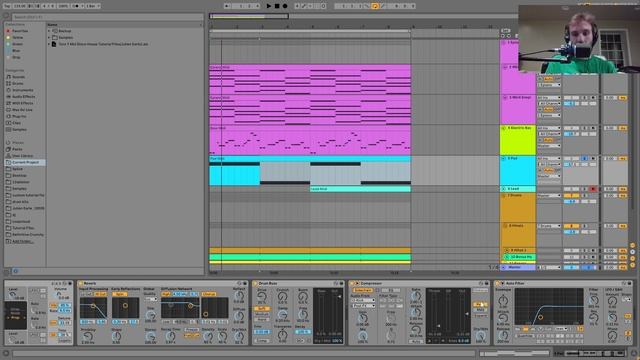Toggle the Track Delay show-hide button

pos(633,265)
